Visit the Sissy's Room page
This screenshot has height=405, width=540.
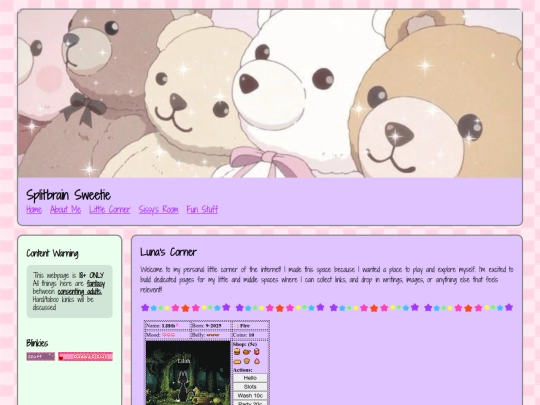[158, 209]
